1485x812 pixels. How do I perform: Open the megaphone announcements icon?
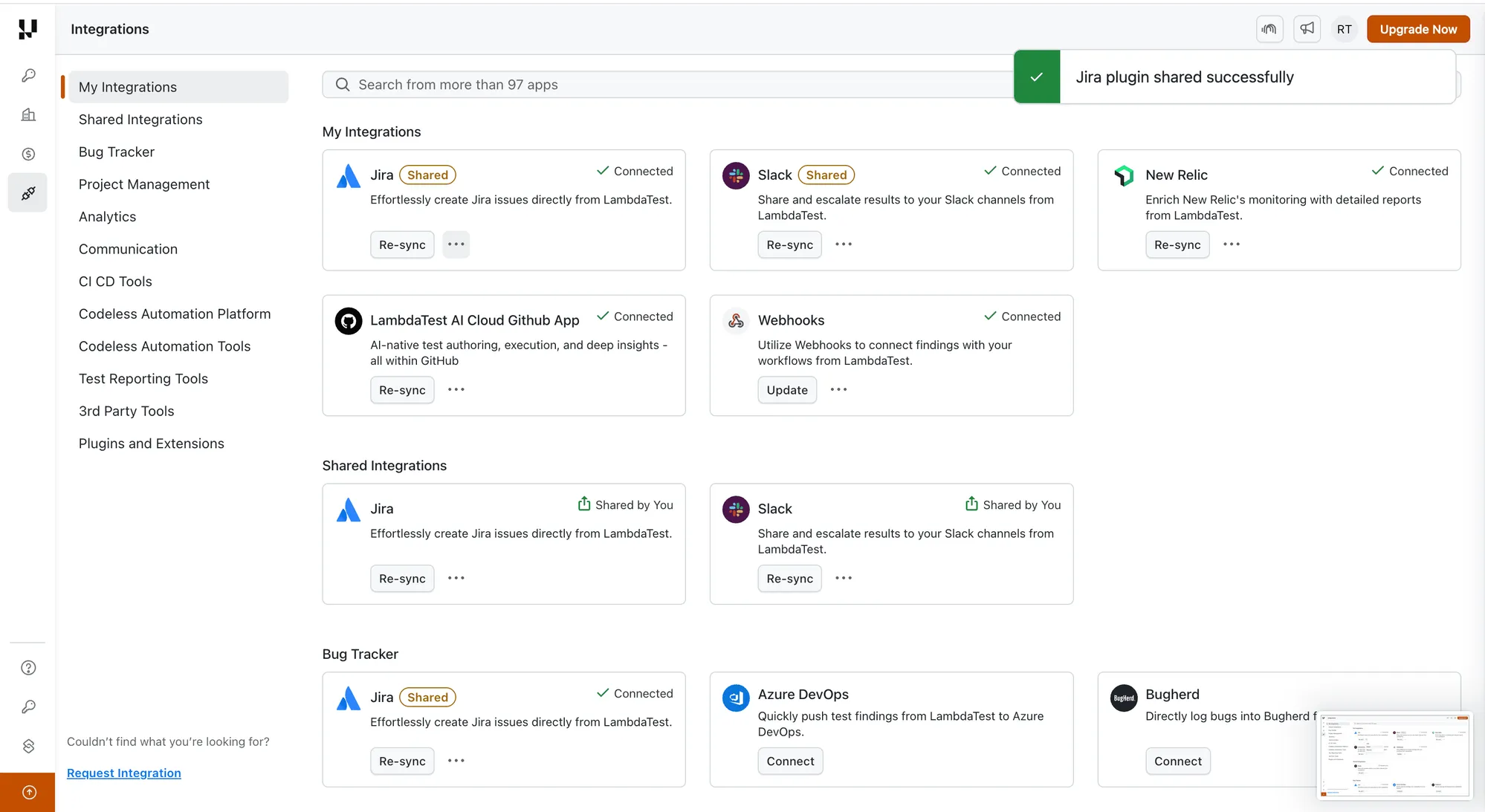point(1307,29)
